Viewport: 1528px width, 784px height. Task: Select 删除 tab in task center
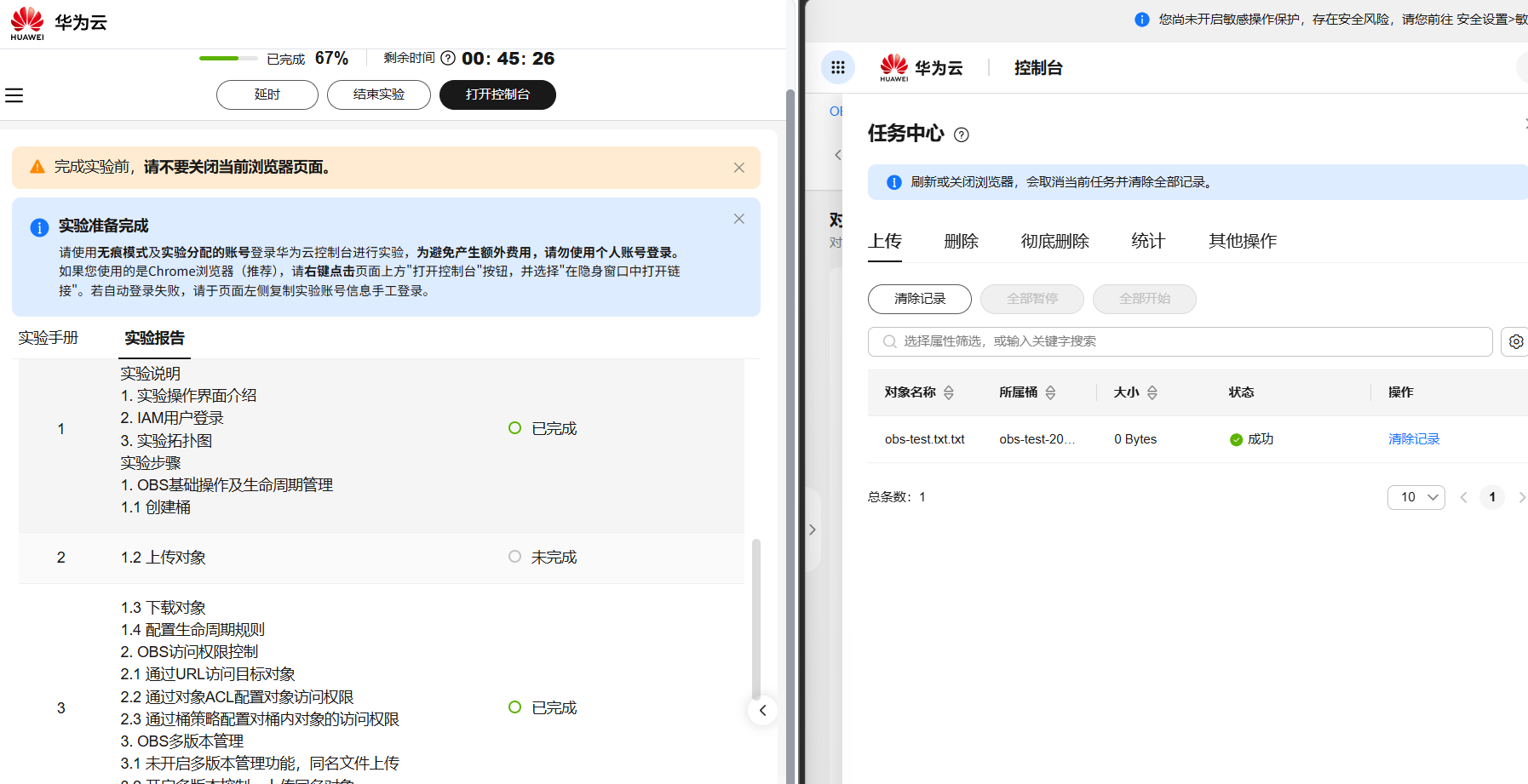tap(962, 241)
